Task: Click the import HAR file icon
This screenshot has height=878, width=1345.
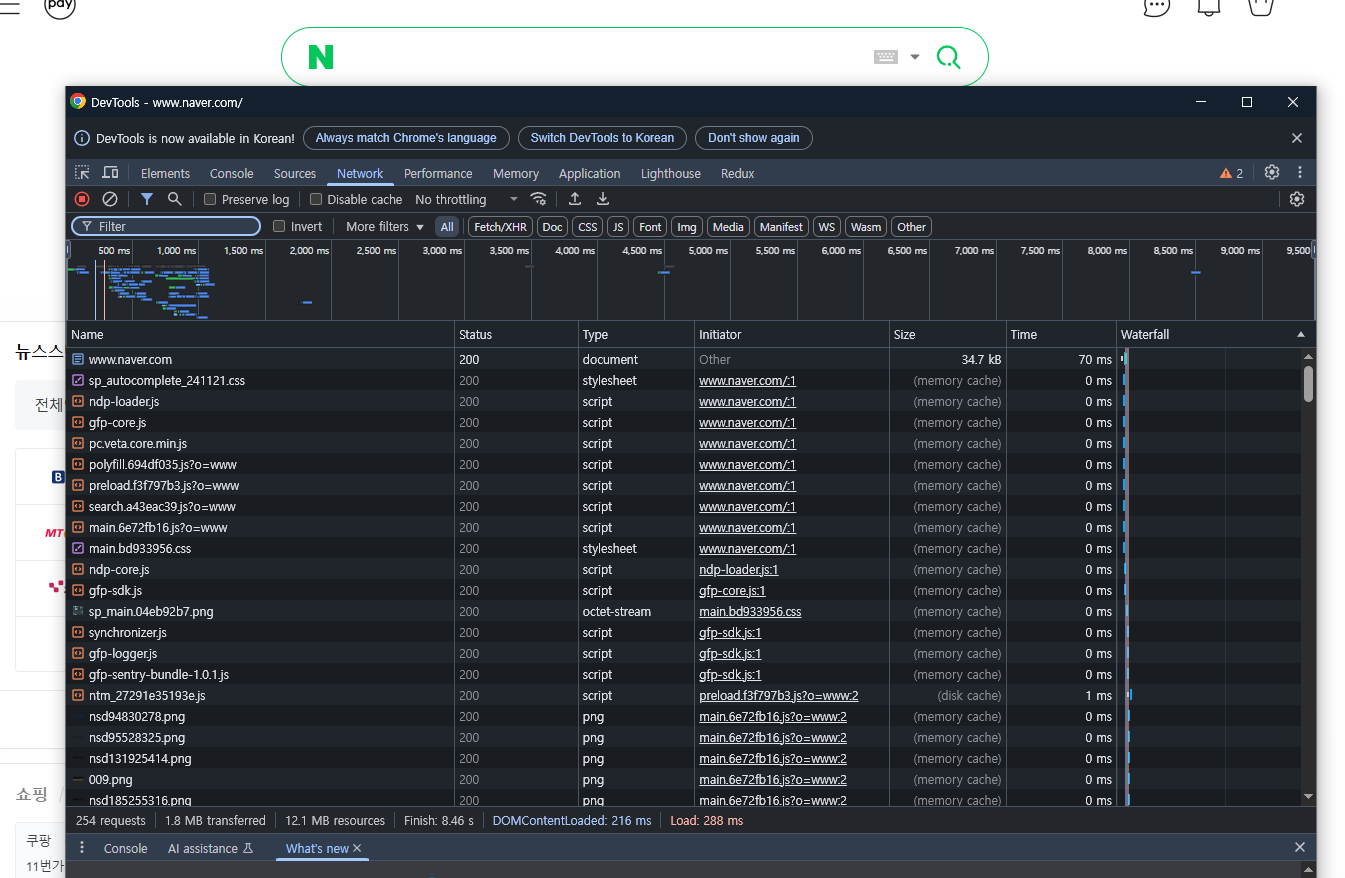Action: [x=575, y=199]
